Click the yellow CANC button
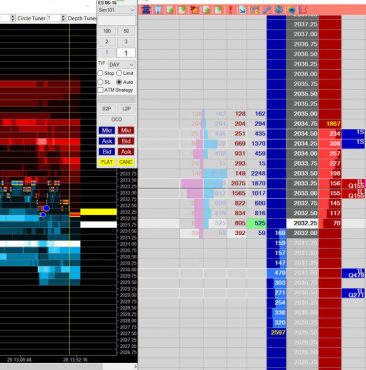 (x=126, y=162)
